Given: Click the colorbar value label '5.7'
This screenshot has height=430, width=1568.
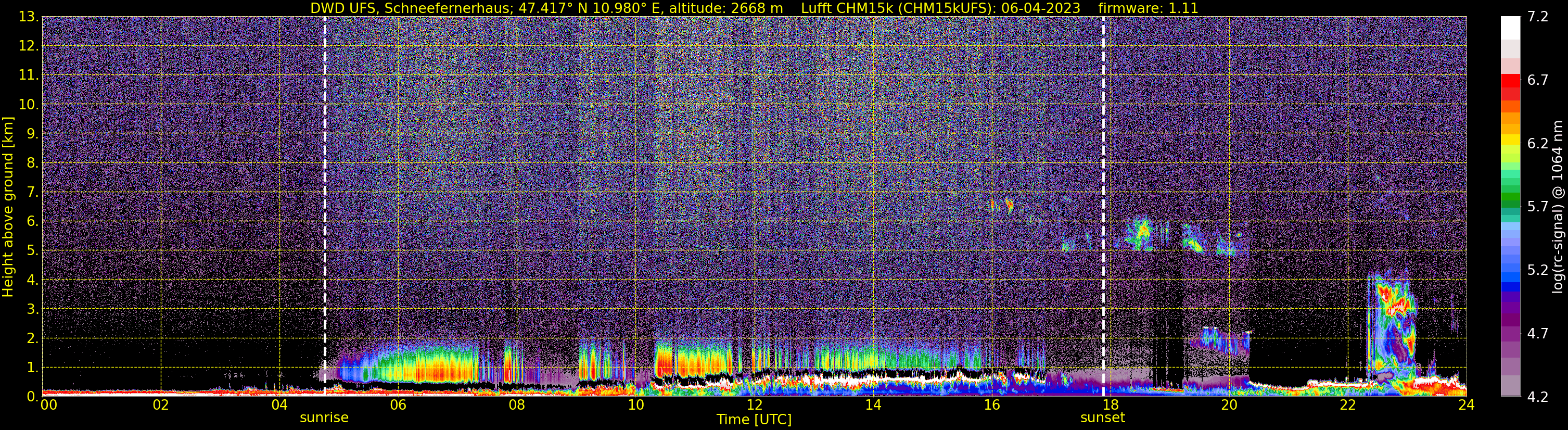Looking at the screenshot, I should 1538,207.
